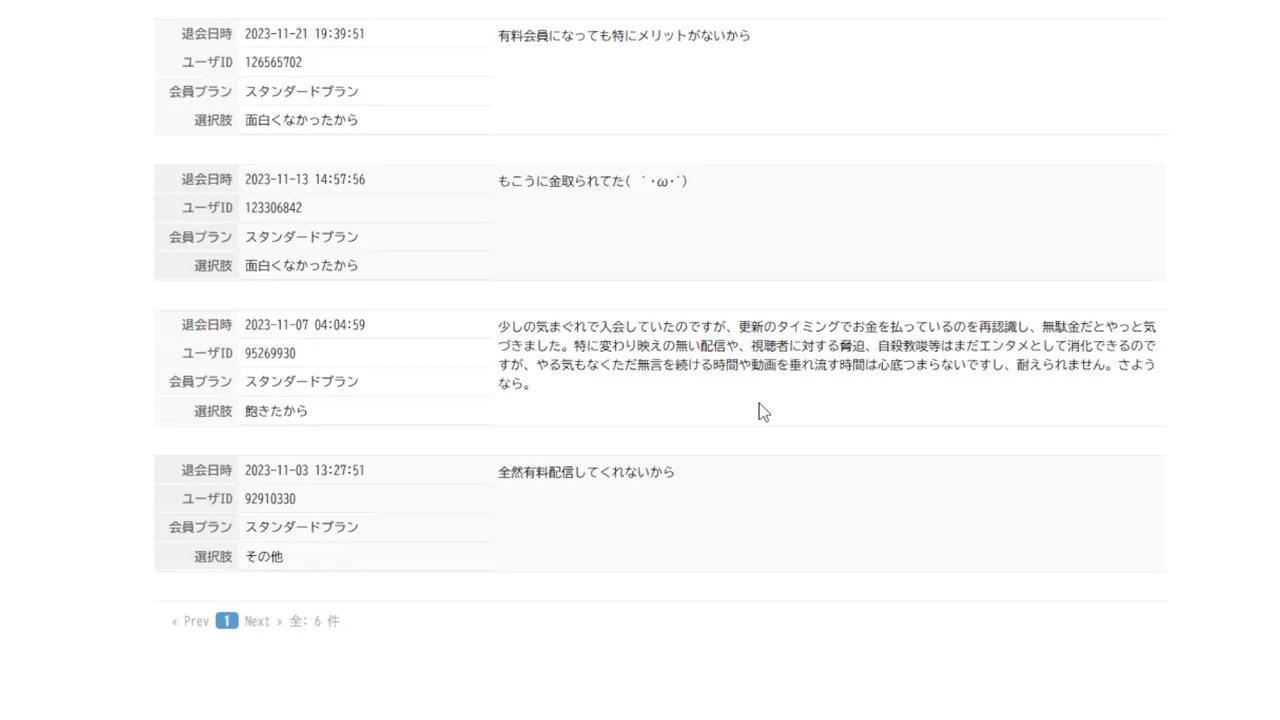Select the withdrawal date 2023-11-03 13:27:51
Image resolution: width=1280 pixels, height=720 pixels.
tap(305, 470)
